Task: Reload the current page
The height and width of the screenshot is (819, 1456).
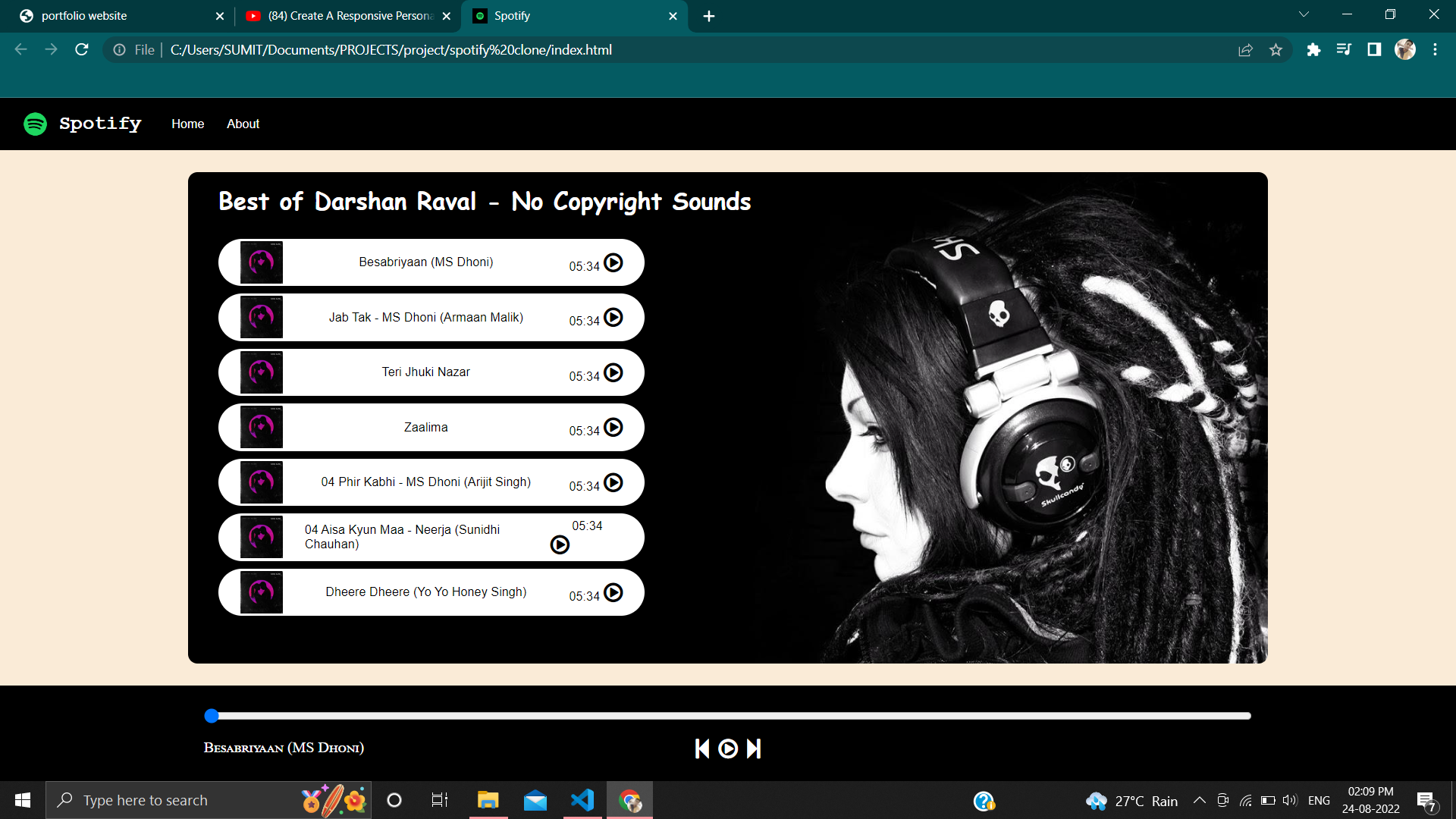Action: [82, 49]
